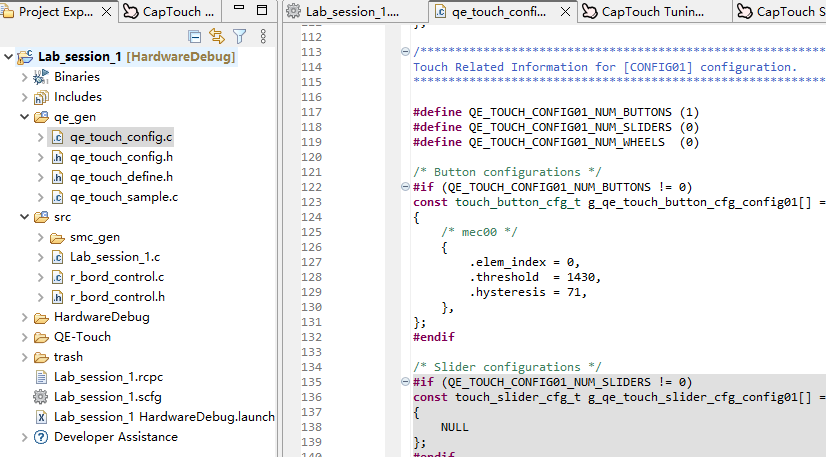Expand qe_touch_config.h tree arrow
The width and height of the screenshot is (826, 457).
click(x=41, y=157)
